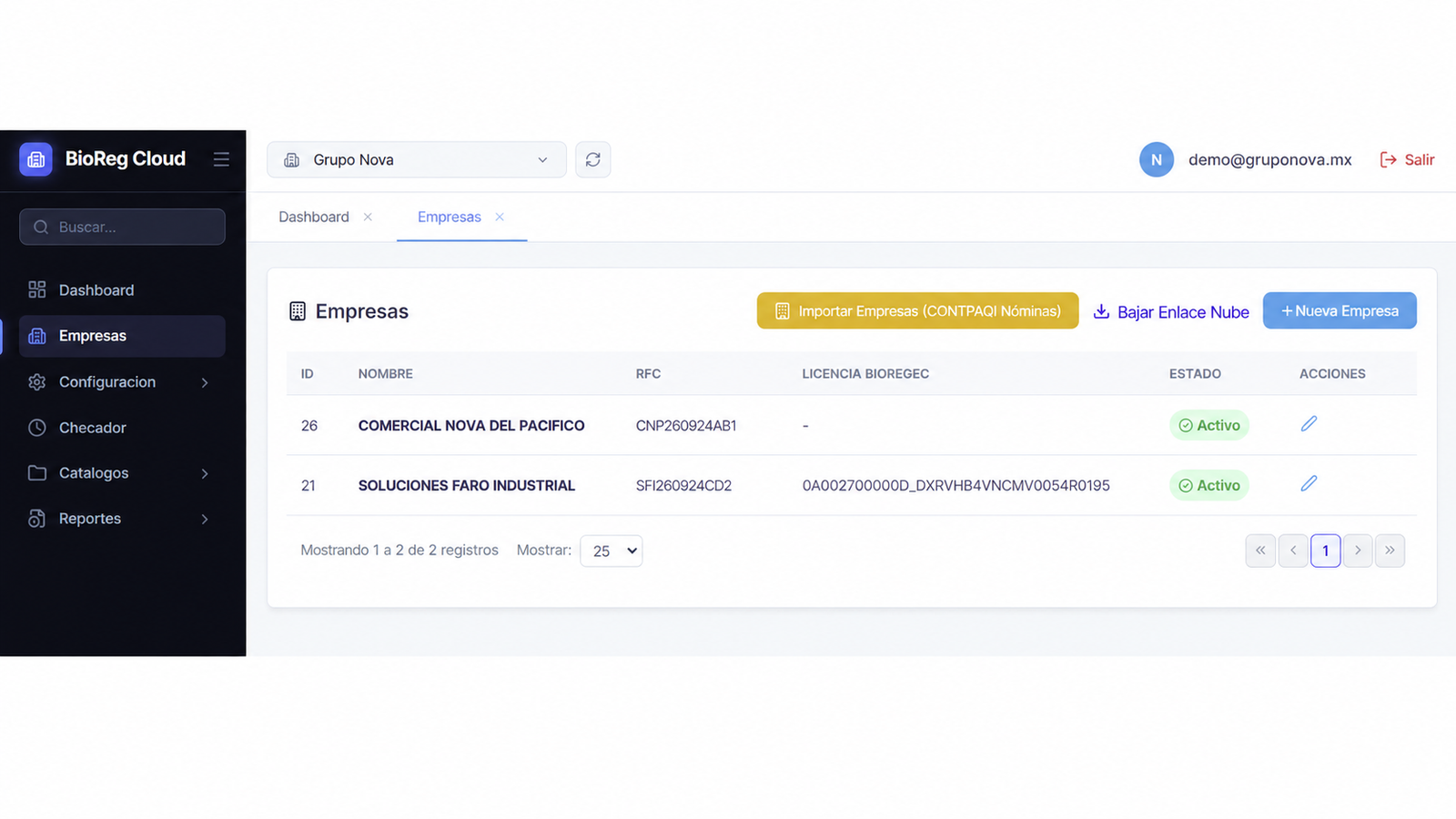Open Checador in the sidebar
This screenshot has height=819, width=1456.
122,428
